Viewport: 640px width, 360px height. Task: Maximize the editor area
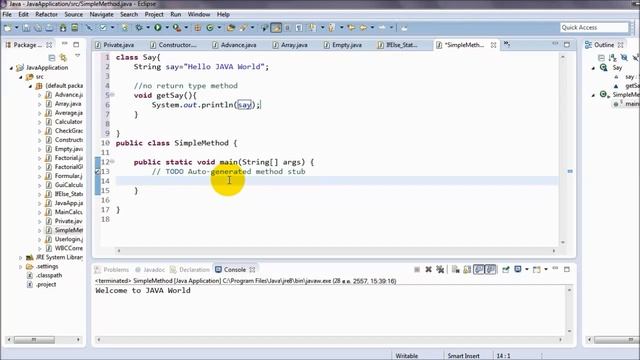pyautogui.click(x=567, y=44)
